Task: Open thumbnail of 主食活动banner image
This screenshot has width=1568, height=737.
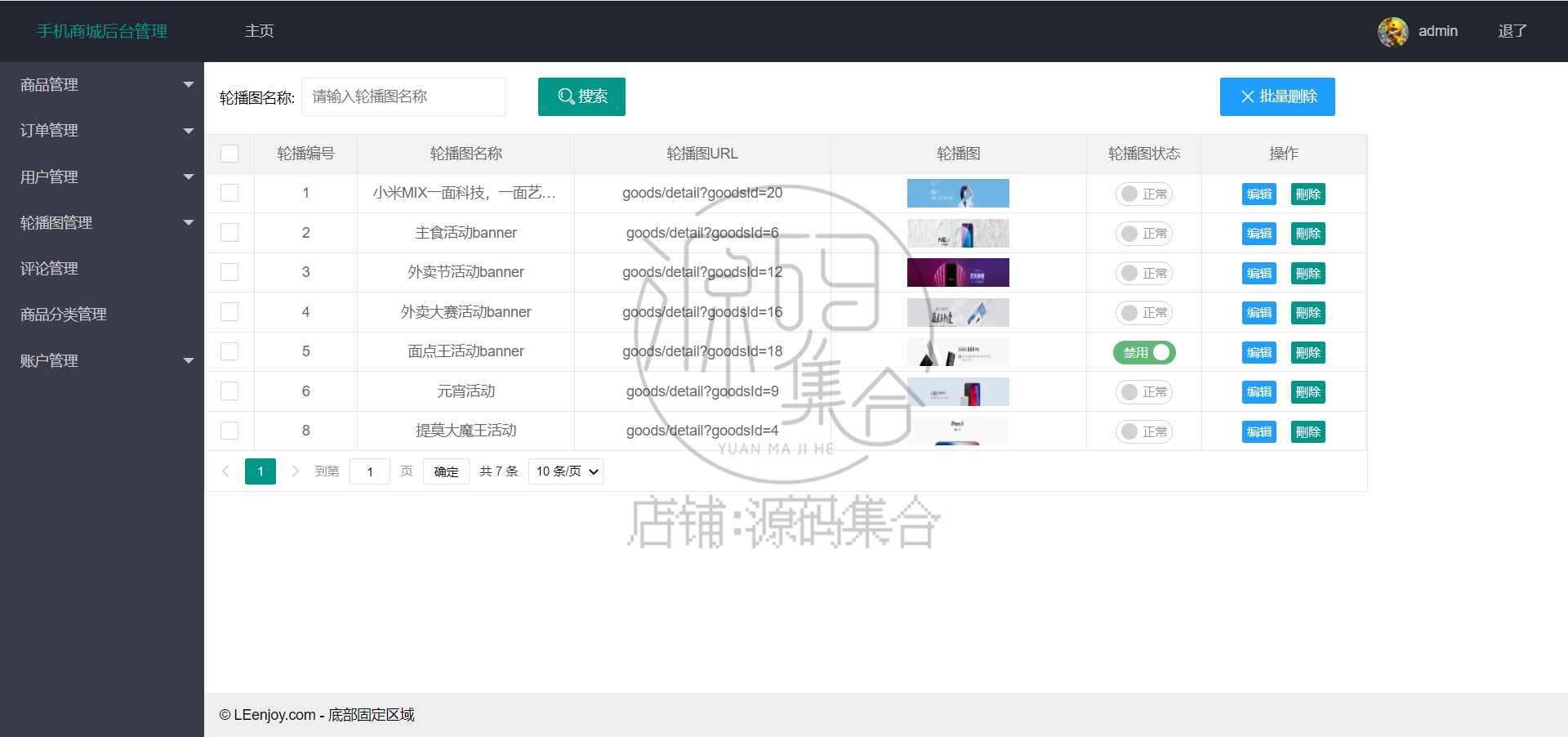Action: coord(958,234)
